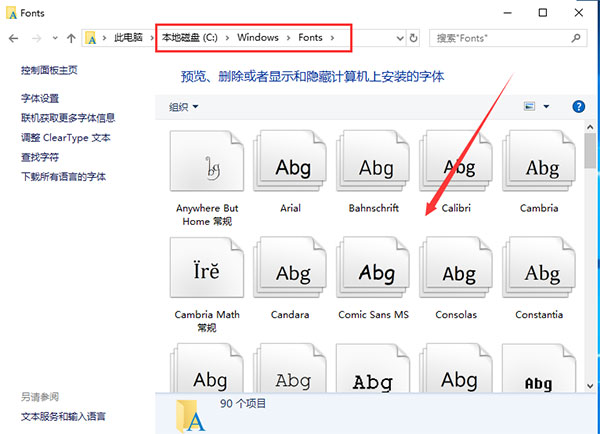Go back with the left arrow

coord(13,38)
